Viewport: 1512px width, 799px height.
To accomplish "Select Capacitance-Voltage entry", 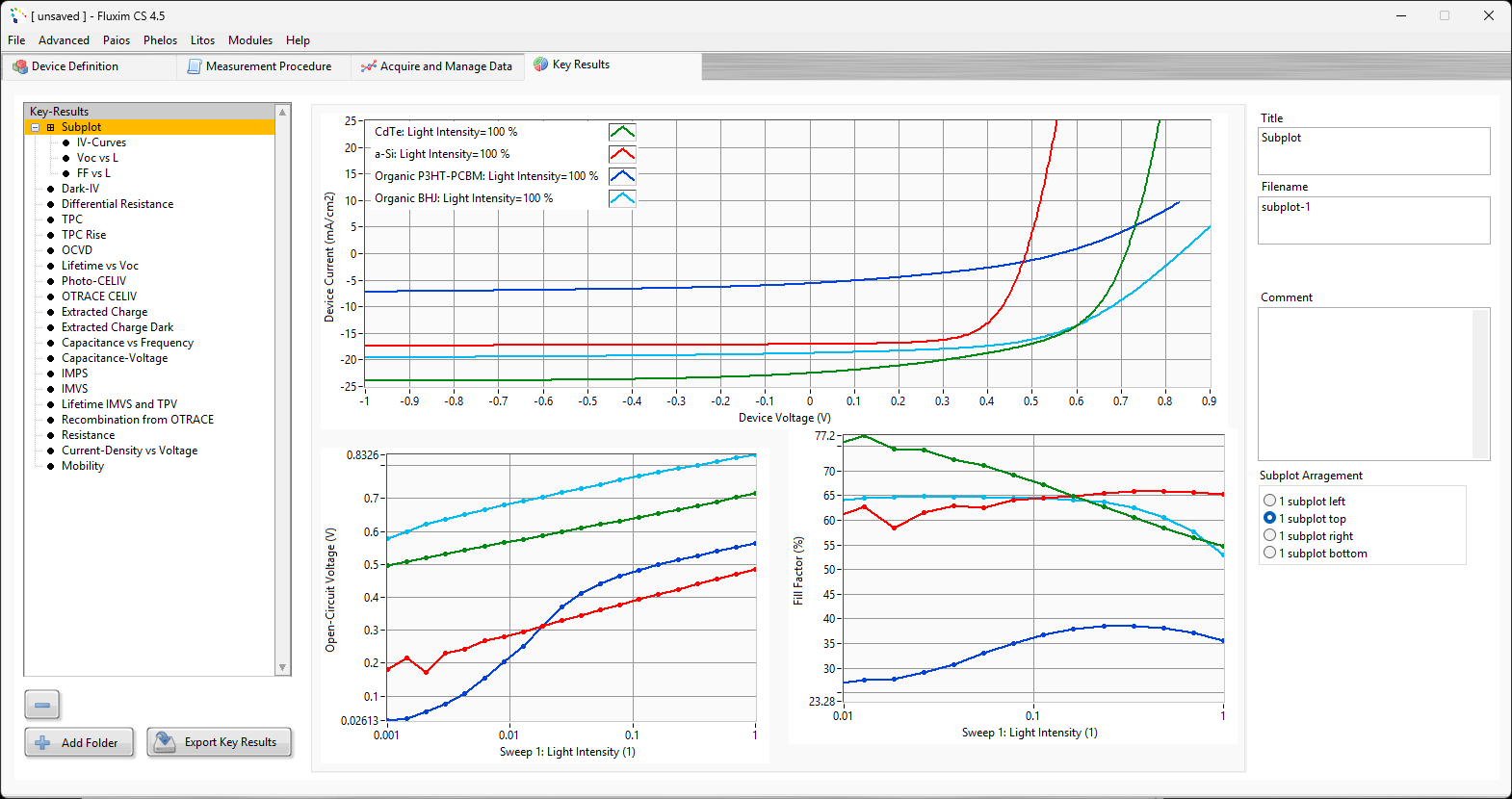I will (x=115, y=358).
